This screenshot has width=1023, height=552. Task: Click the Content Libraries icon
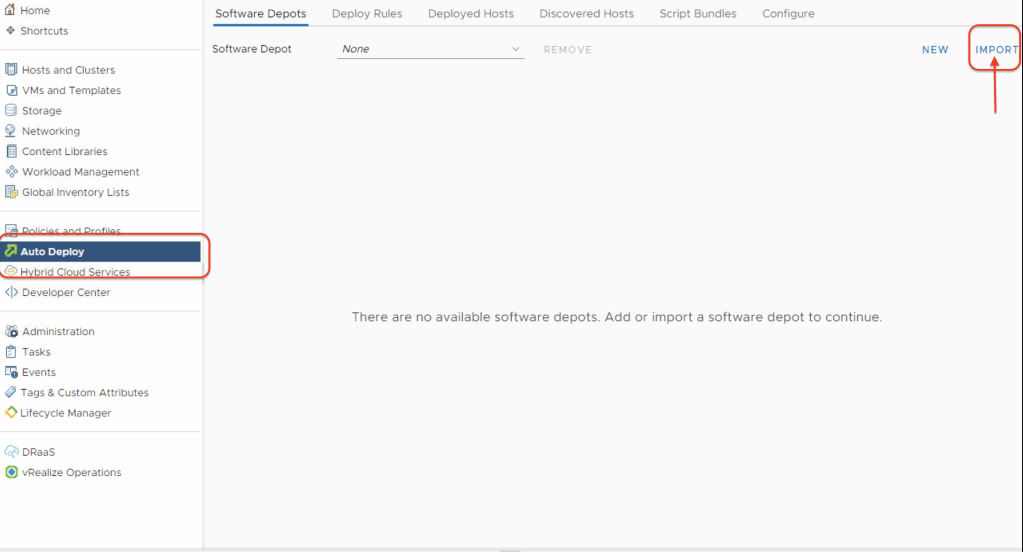pos(11,151)
